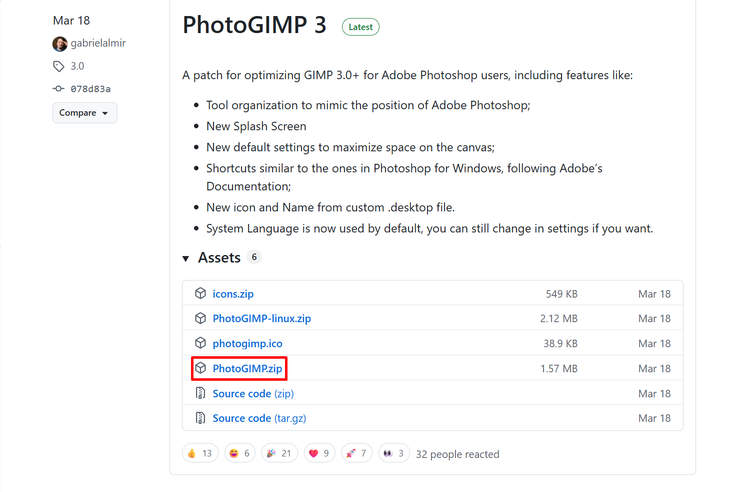
Task: Click the file-zip icon beside Source code (zip)
Action: (200, 394)
